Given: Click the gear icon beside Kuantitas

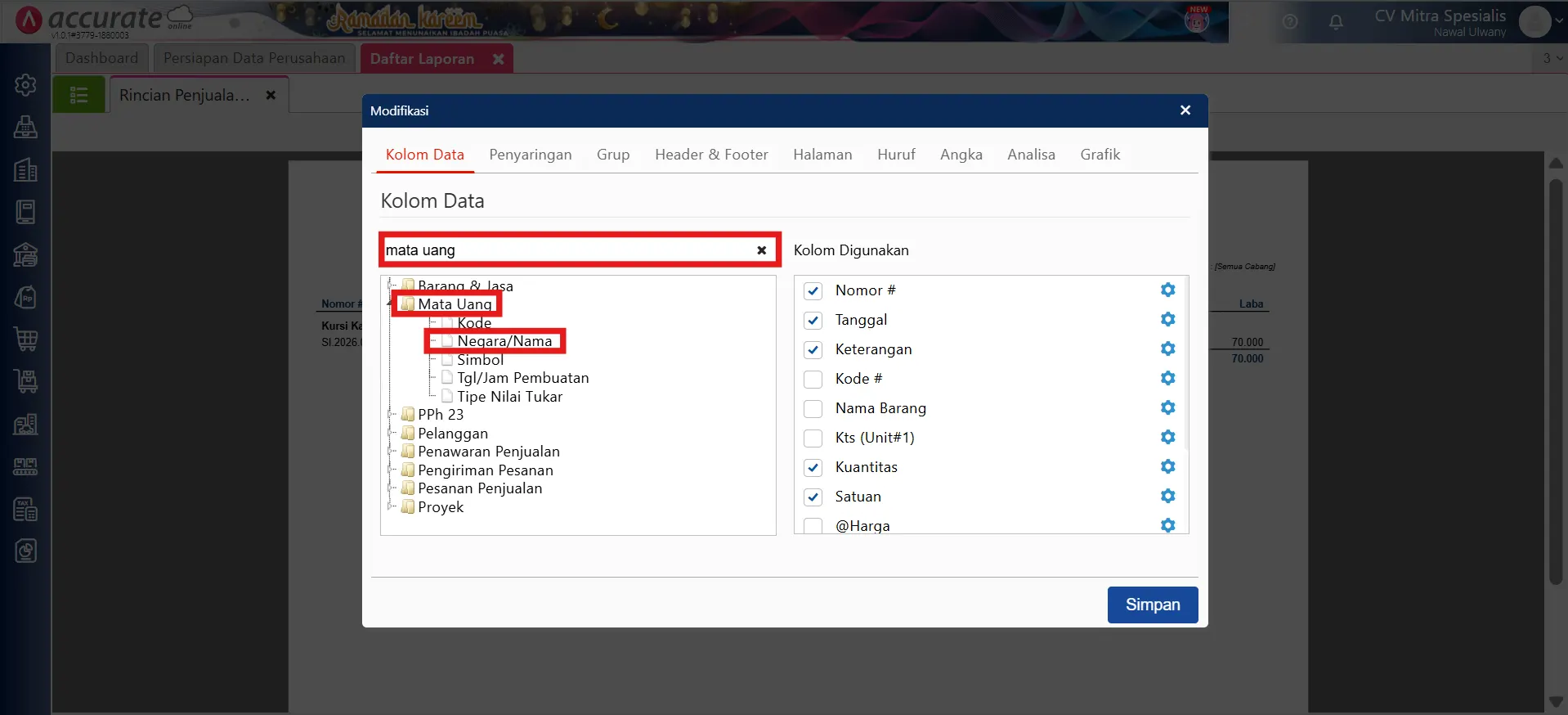Looking at the screenshot, I should click(1167, 467).
